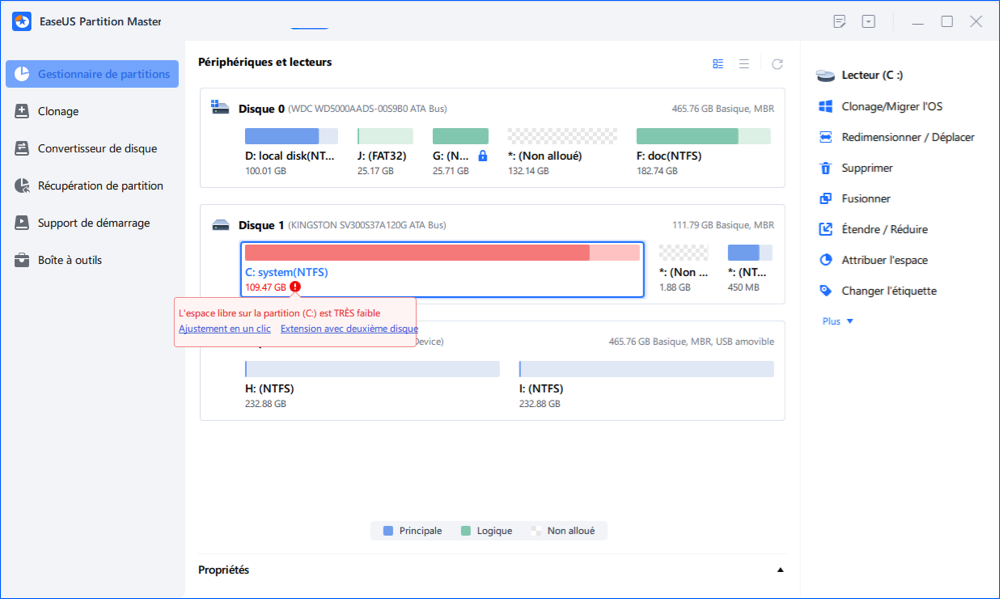Click the red low-space warning icon
Image resolution: width=1000 pixels, height=599 pixels.
pos(295,287)
